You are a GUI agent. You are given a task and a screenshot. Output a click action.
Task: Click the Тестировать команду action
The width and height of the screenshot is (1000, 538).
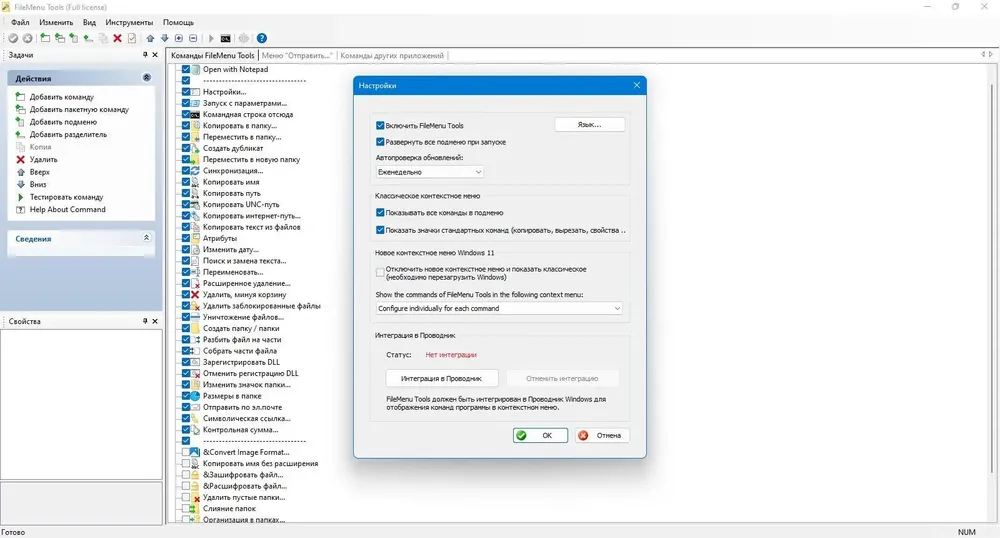[66, 197]
